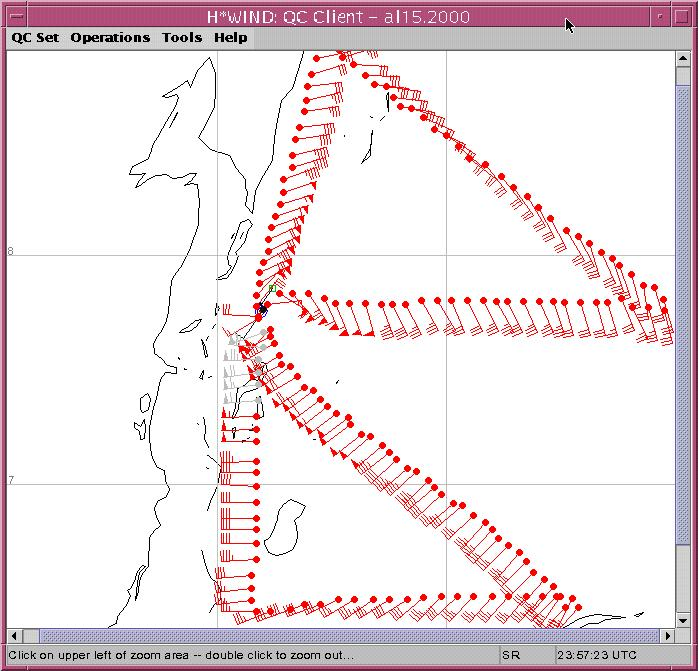Screen dimensions: 698x671
Task: Click the SR status bar field
Action: pos(511,656)
